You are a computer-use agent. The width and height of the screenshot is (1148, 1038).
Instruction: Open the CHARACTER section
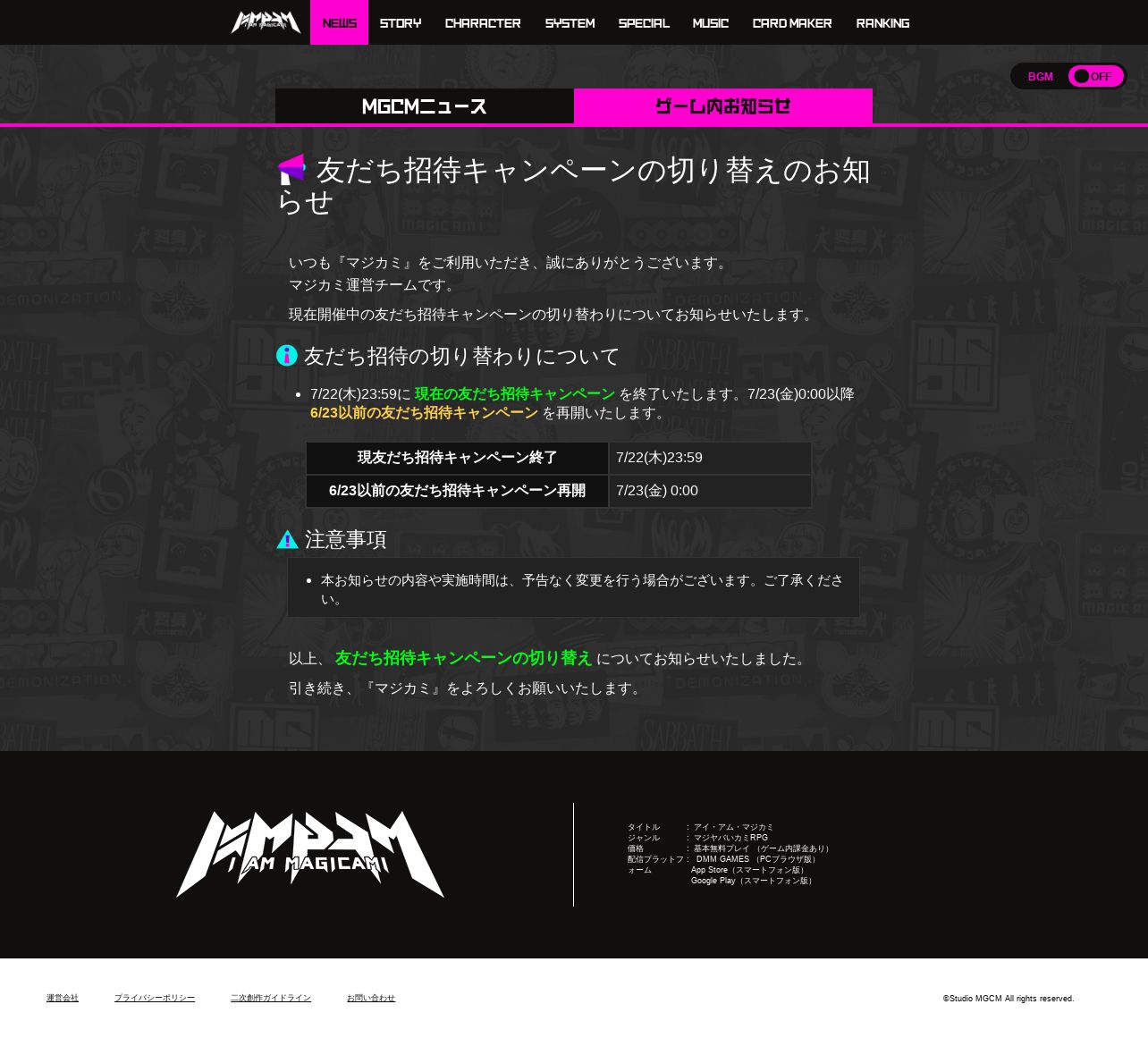click(483, 22)
